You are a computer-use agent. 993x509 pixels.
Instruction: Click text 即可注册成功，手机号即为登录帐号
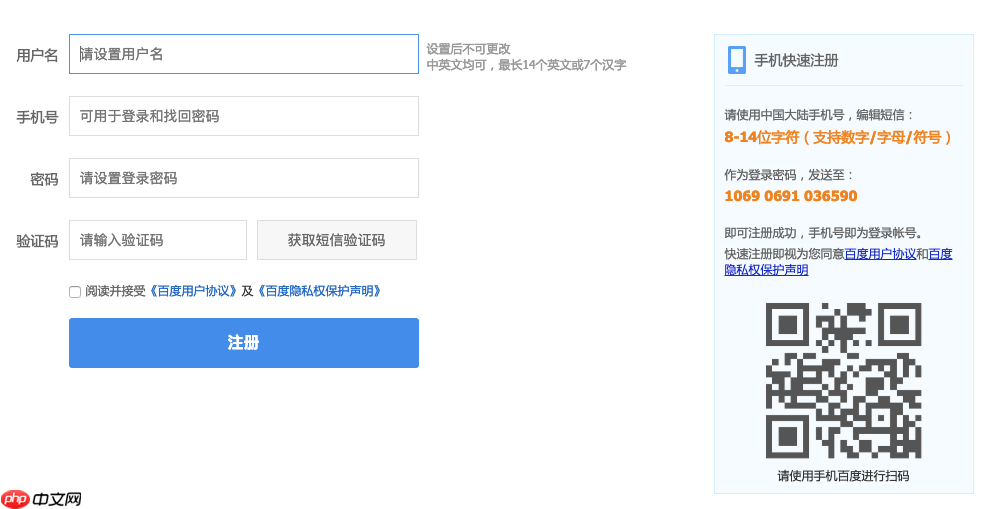pyautogui.click(x=823, y=233)
